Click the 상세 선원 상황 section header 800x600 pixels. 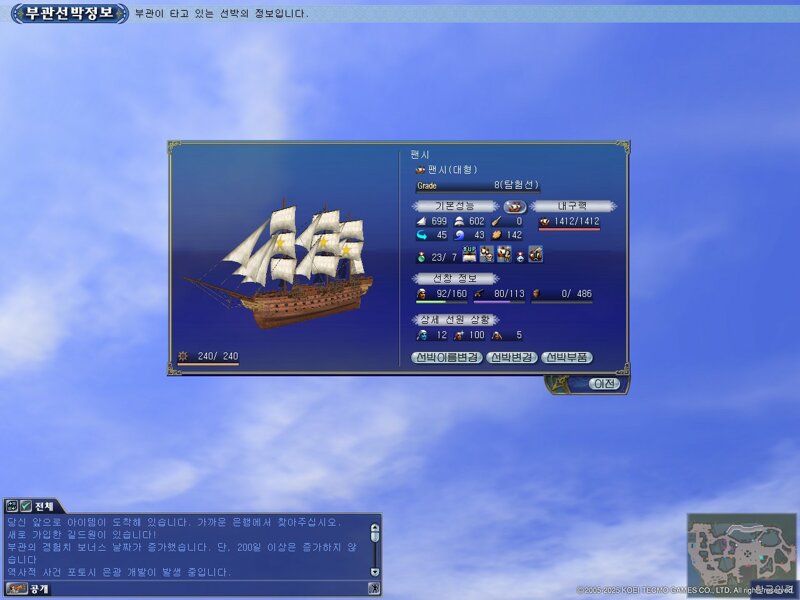(x=455, y=320)
